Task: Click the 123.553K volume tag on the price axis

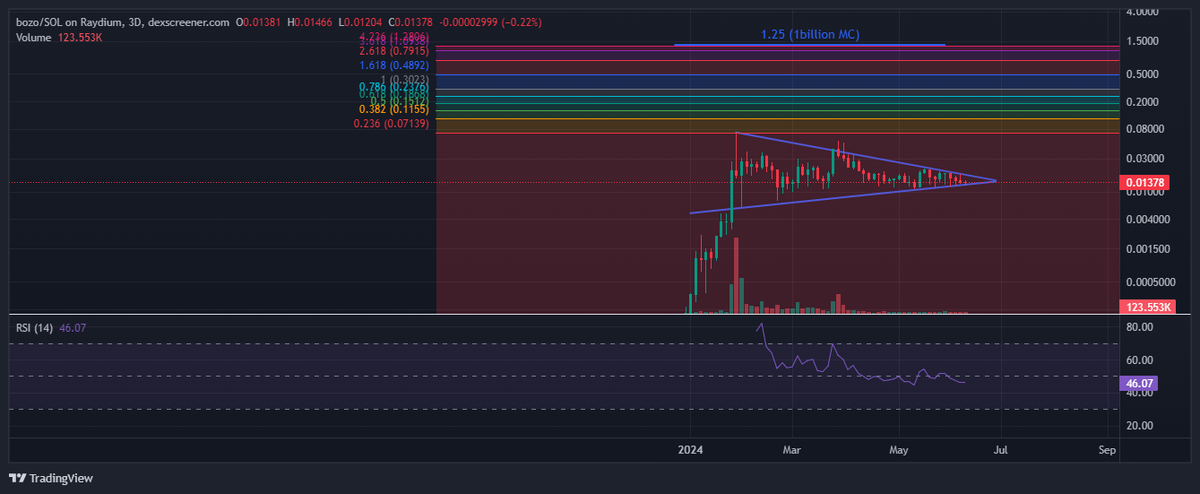Action: (1147, 308)
